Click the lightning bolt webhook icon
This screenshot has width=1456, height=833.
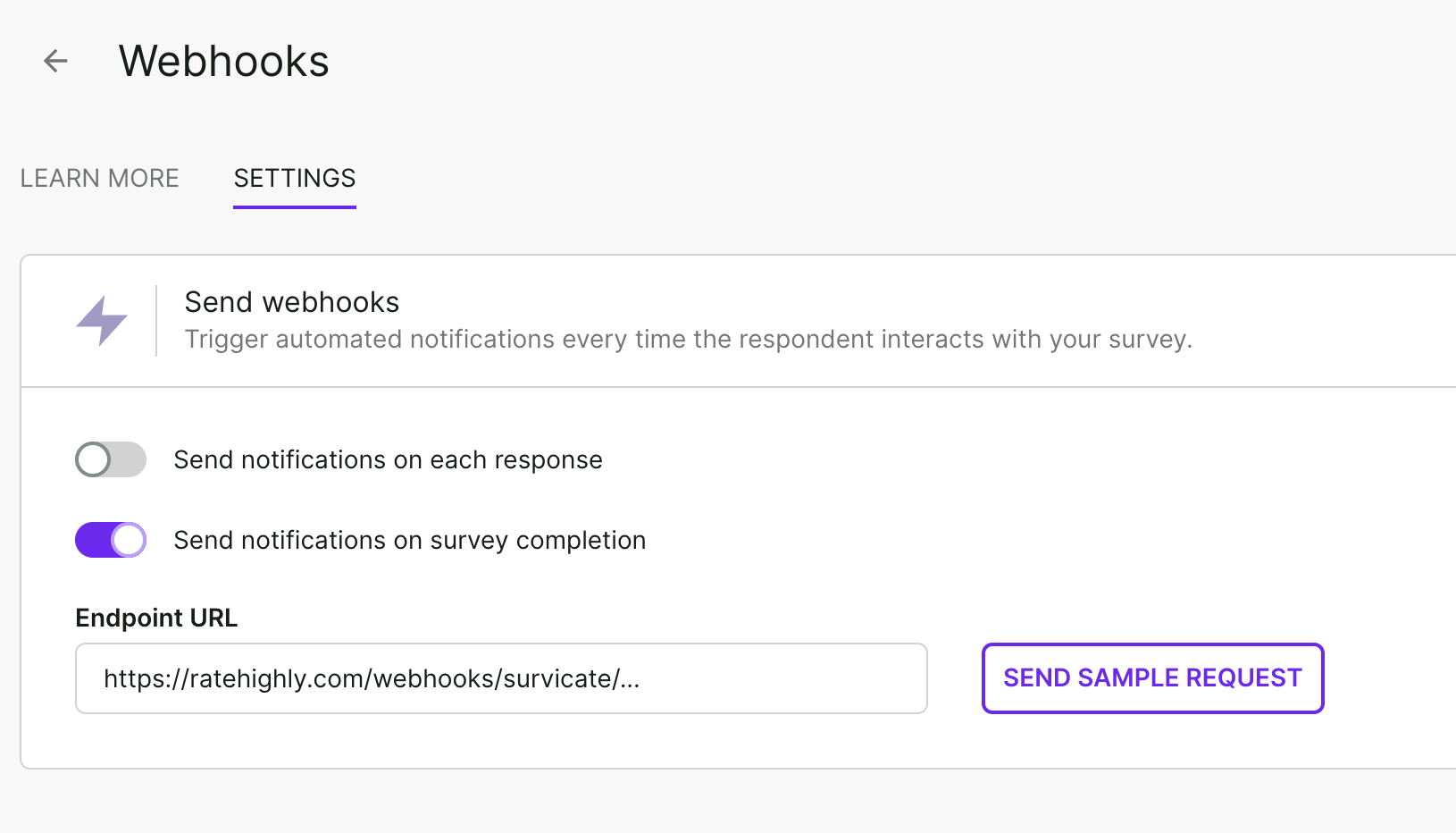[102, 321]
